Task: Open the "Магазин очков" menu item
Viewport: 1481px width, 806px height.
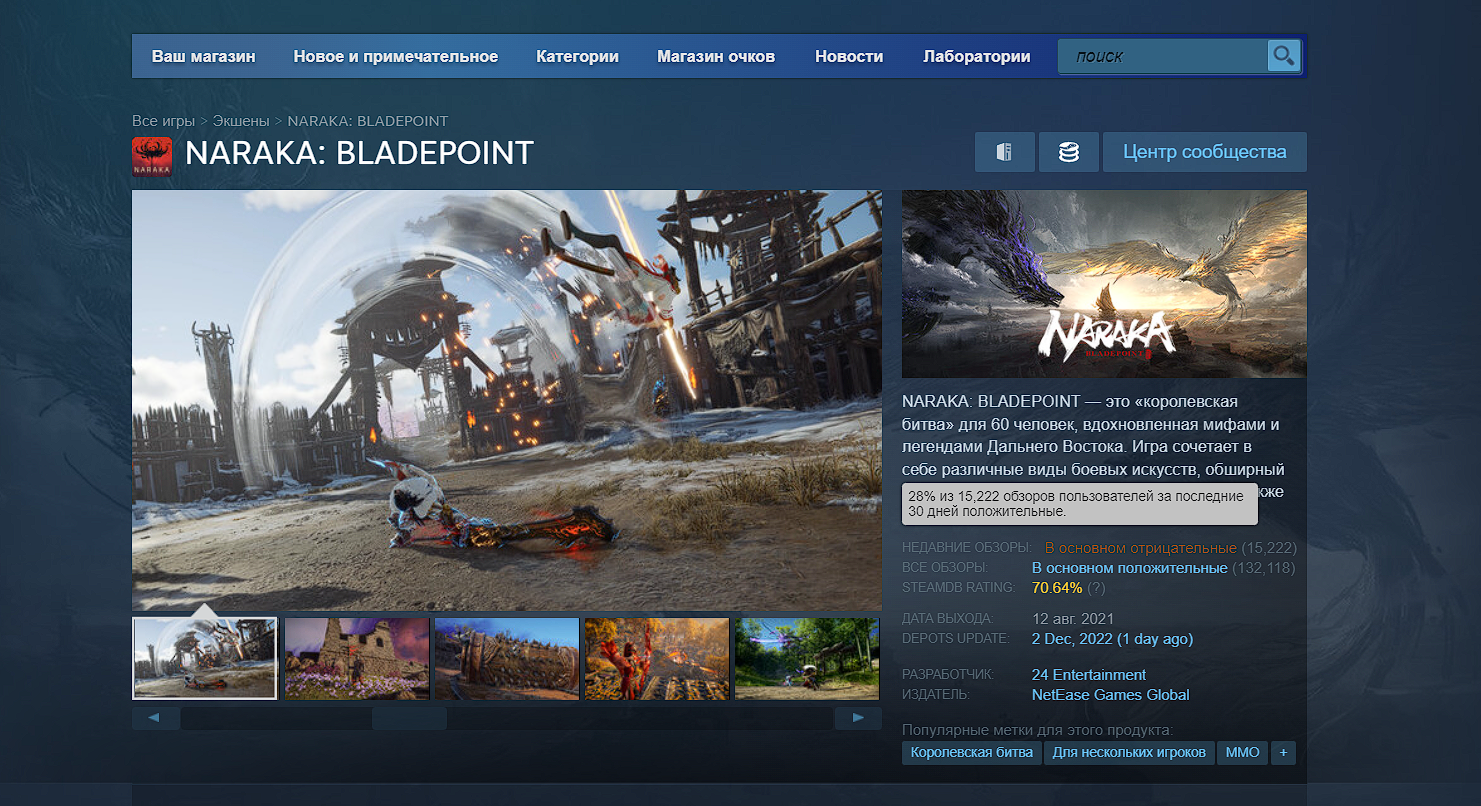Action: [715, 57]
